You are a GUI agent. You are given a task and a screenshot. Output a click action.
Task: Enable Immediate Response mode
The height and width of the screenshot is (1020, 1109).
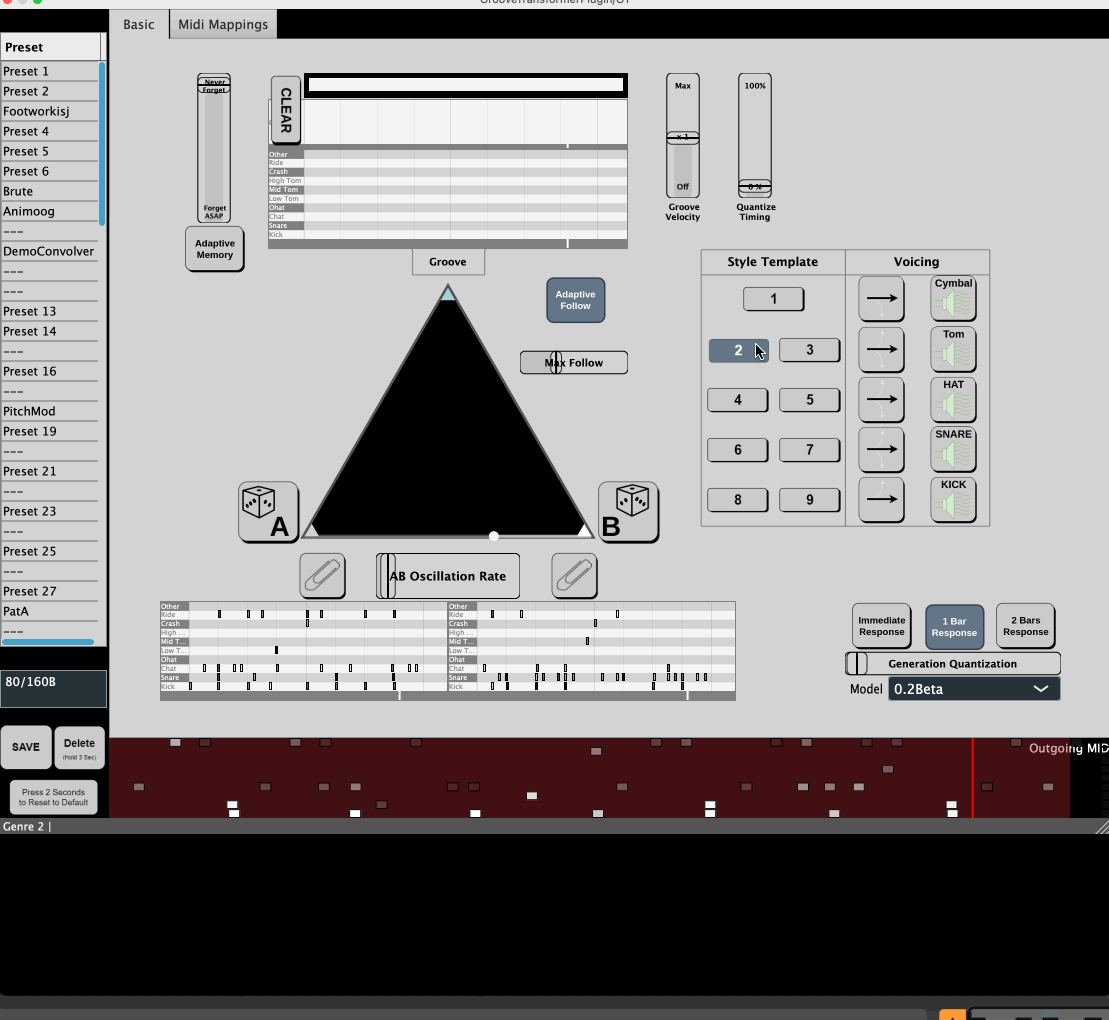(881, 626)
